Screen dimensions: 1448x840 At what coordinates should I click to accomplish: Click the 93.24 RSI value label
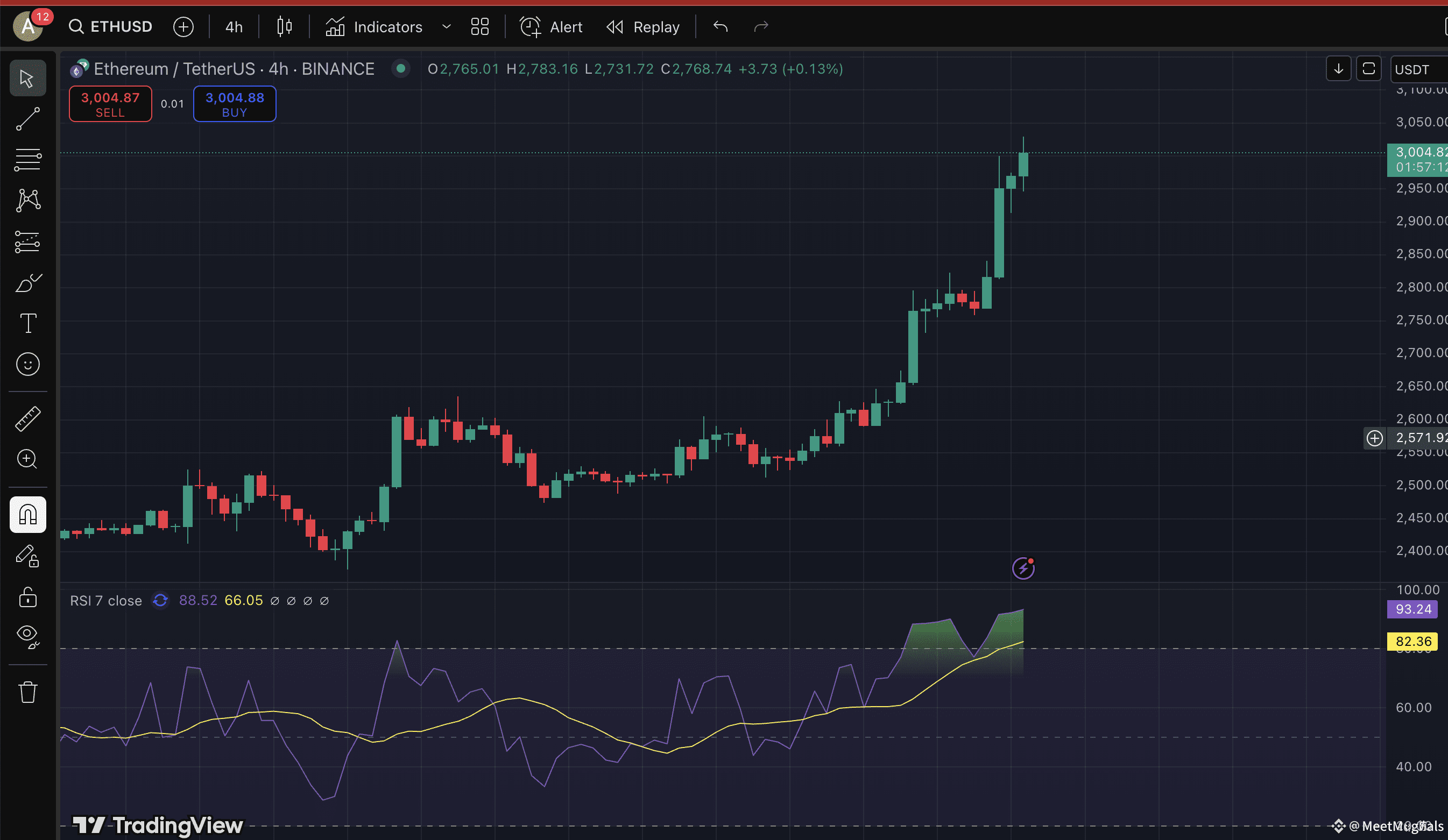pyautogui.click(x=1413, y=609)
